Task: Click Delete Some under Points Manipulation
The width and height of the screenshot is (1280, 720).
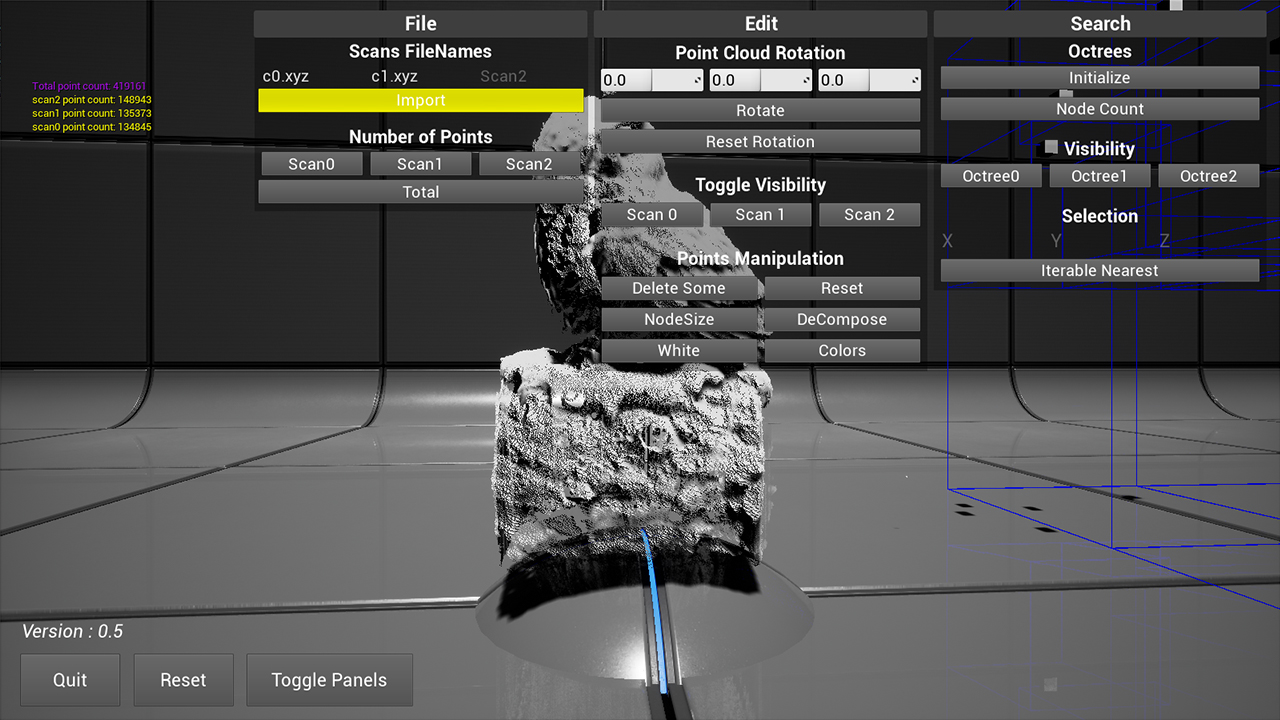Action: 679,288
